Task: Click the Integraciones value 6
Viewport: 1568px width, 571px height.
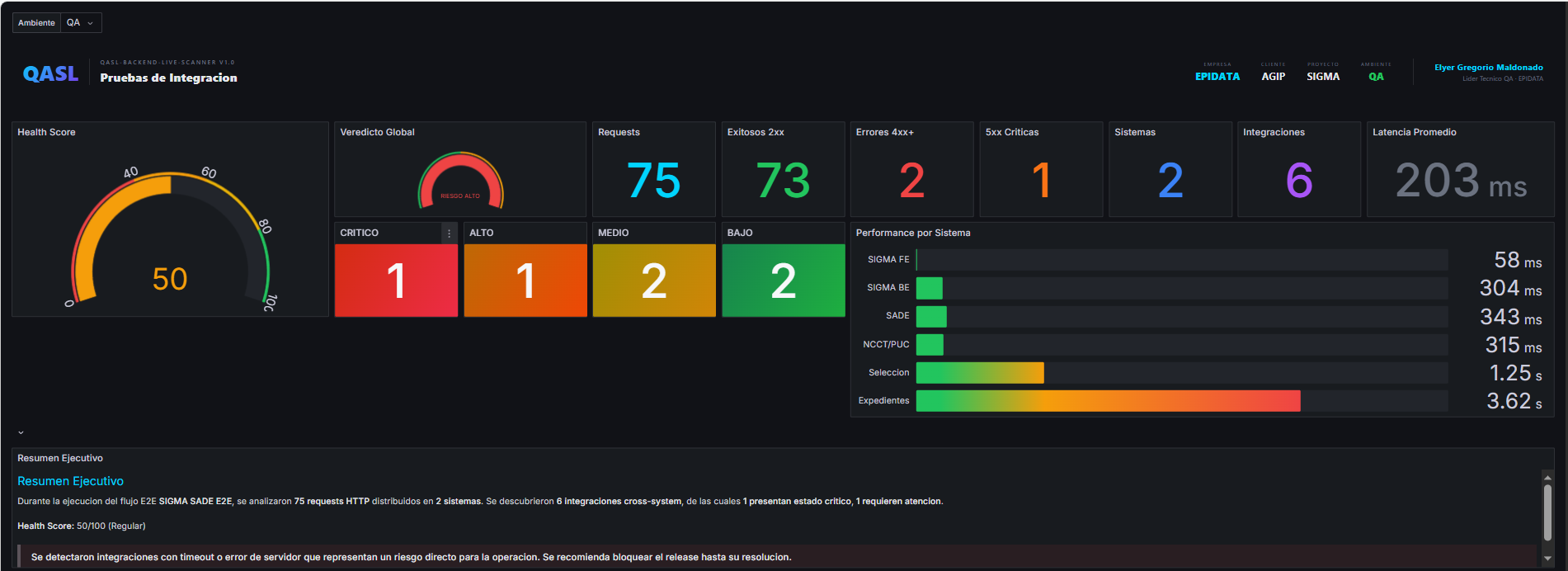Action: click(x=1299, y=181)
